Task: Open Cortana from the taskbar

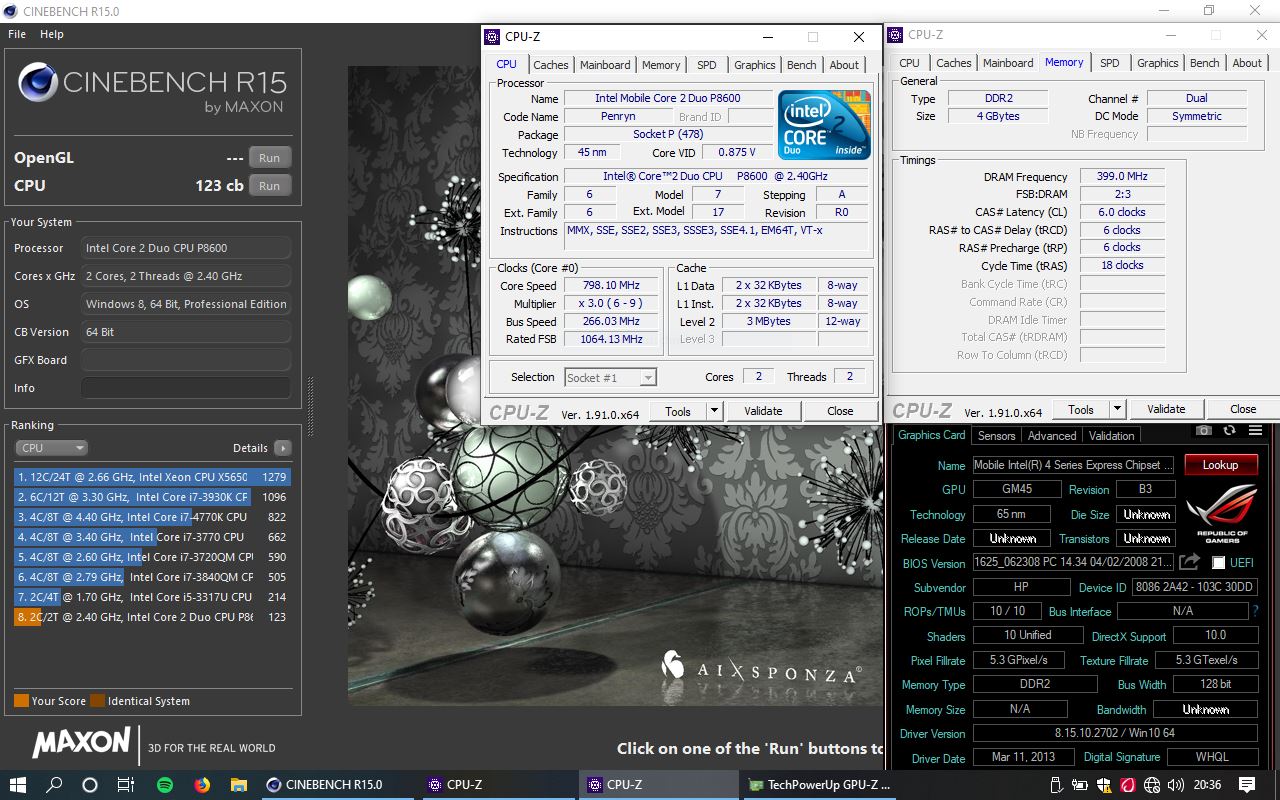Action: pyautogui.click(x=90, y=785)
